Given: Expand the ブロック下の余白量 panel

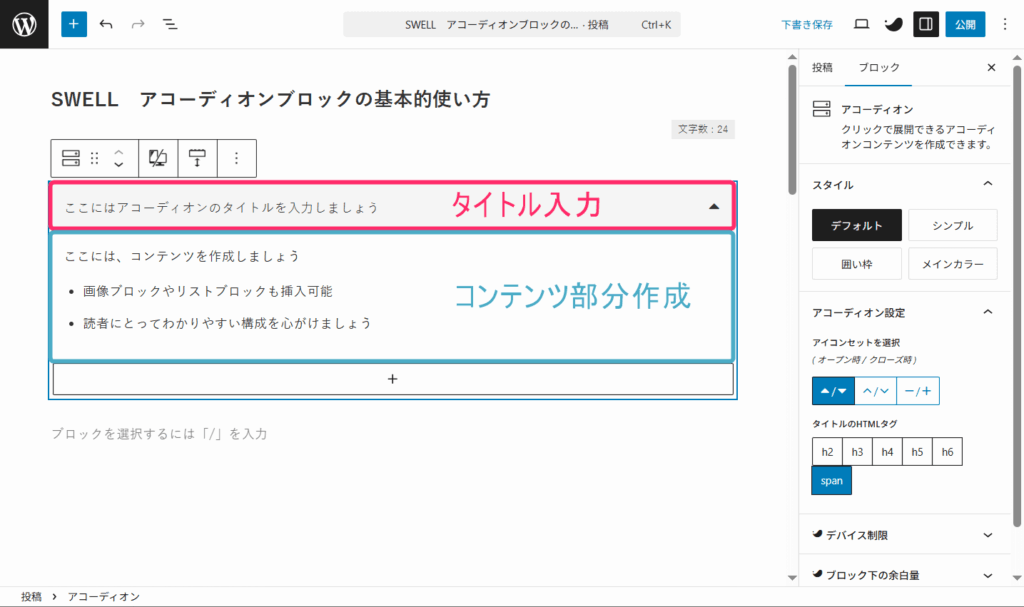Looking at the screenshot, I should click(x=905, y=575).
